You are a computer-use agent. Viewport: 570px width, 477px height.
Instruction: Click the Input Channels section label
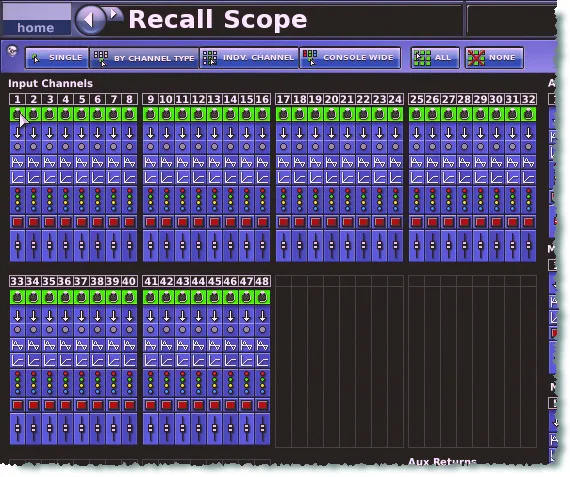click(x=51, y=83)
